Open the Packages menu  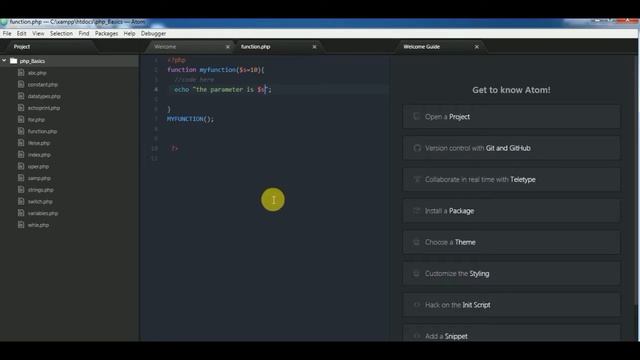pyautogui.click(x=107, y=33)
